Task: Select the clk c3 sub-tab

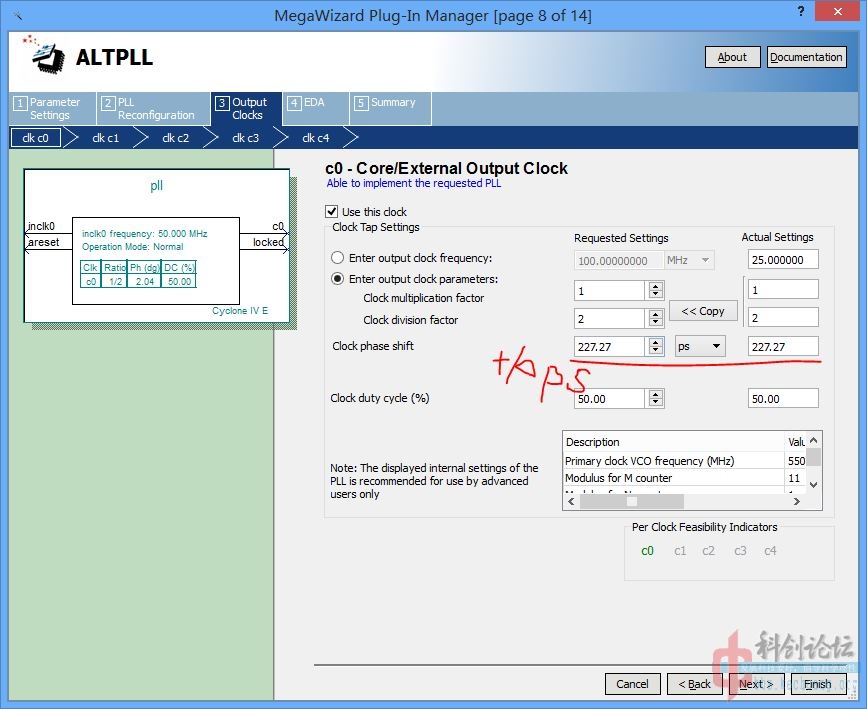Action: 246,138
